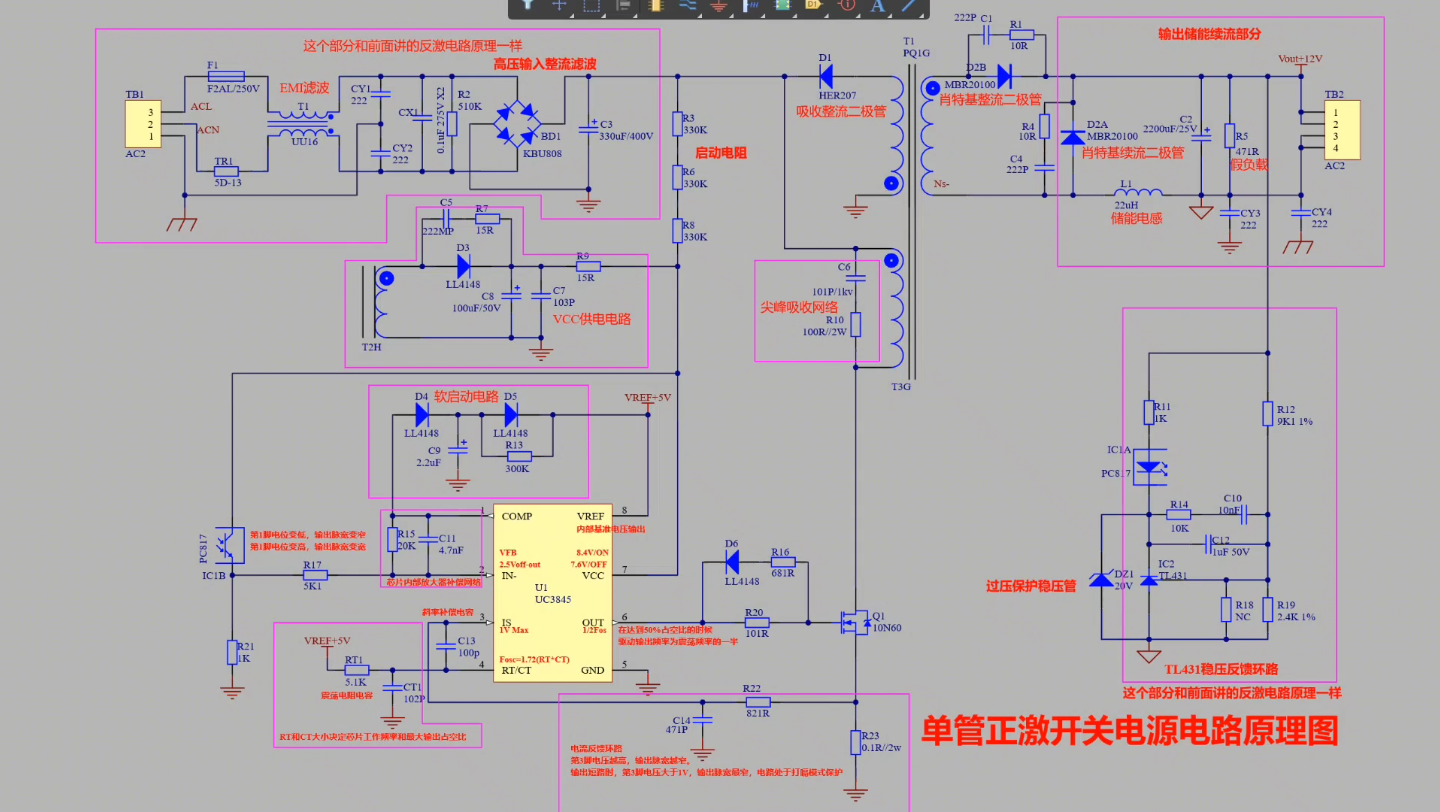Click the Vout+12V net label
The image size is (1440, 812).
tap(1300, 58)
